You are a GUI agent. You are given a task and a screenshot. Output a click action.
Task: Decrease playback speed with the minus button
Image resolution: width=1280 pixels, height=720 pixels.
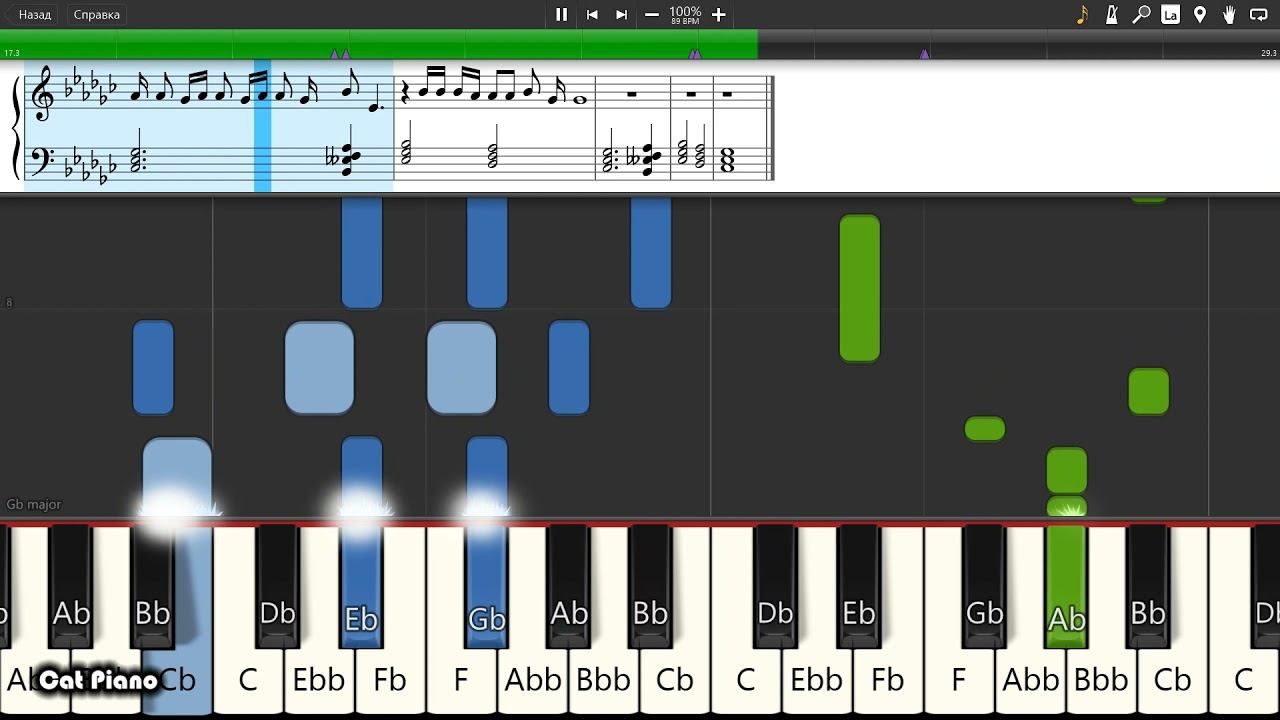click(x=652, y=14)
